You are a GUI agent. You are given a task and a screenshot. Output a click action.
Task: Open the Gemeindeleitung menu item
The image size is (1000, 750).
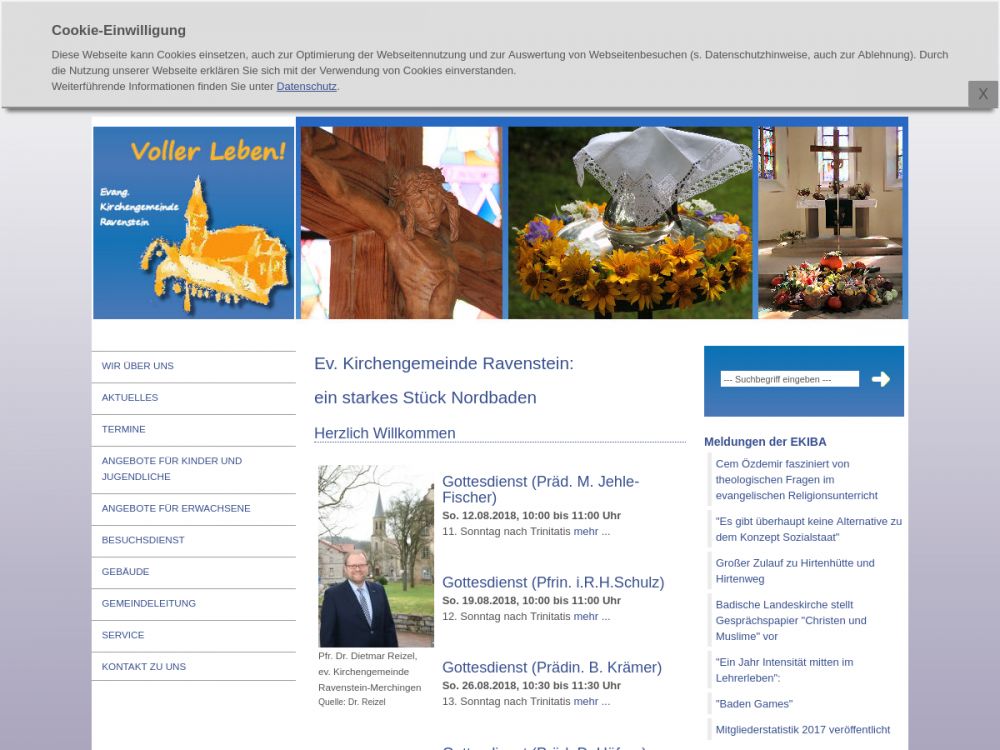click(149, 603)
